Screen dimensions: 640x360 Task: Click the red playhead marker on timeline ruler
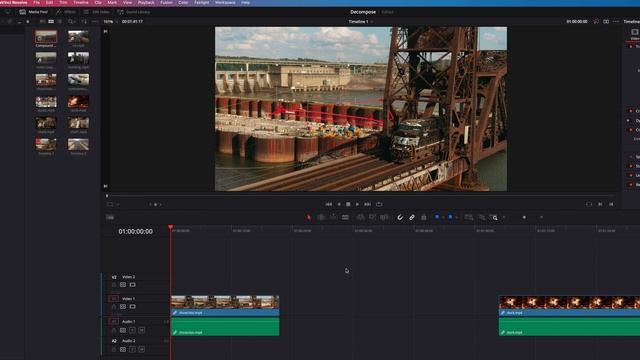click(170, 227)
